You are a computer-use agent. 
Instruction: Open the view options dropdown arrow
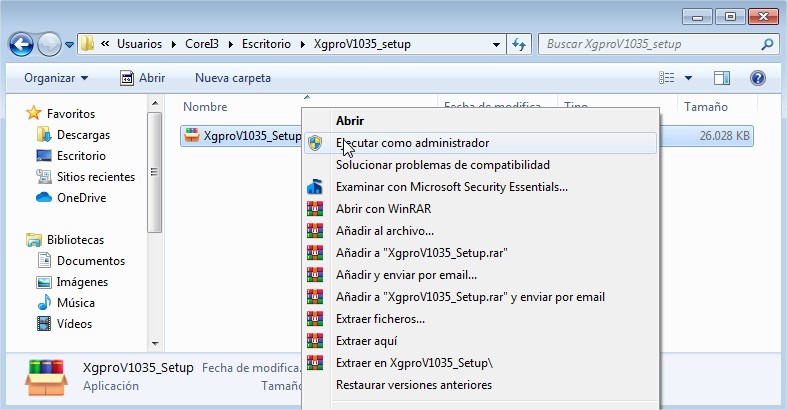pyautogui.click(x=688, y=78)
